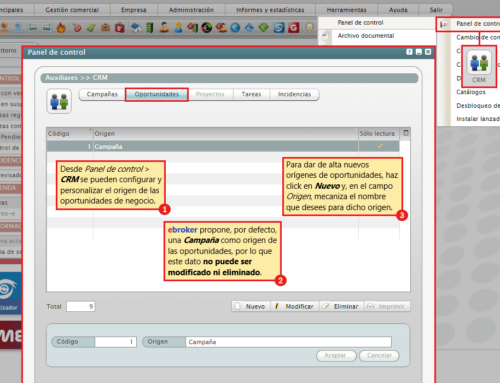Select Archivo documental menu entry
Viewport: 500px width, 383px height.
coord(366,36)
